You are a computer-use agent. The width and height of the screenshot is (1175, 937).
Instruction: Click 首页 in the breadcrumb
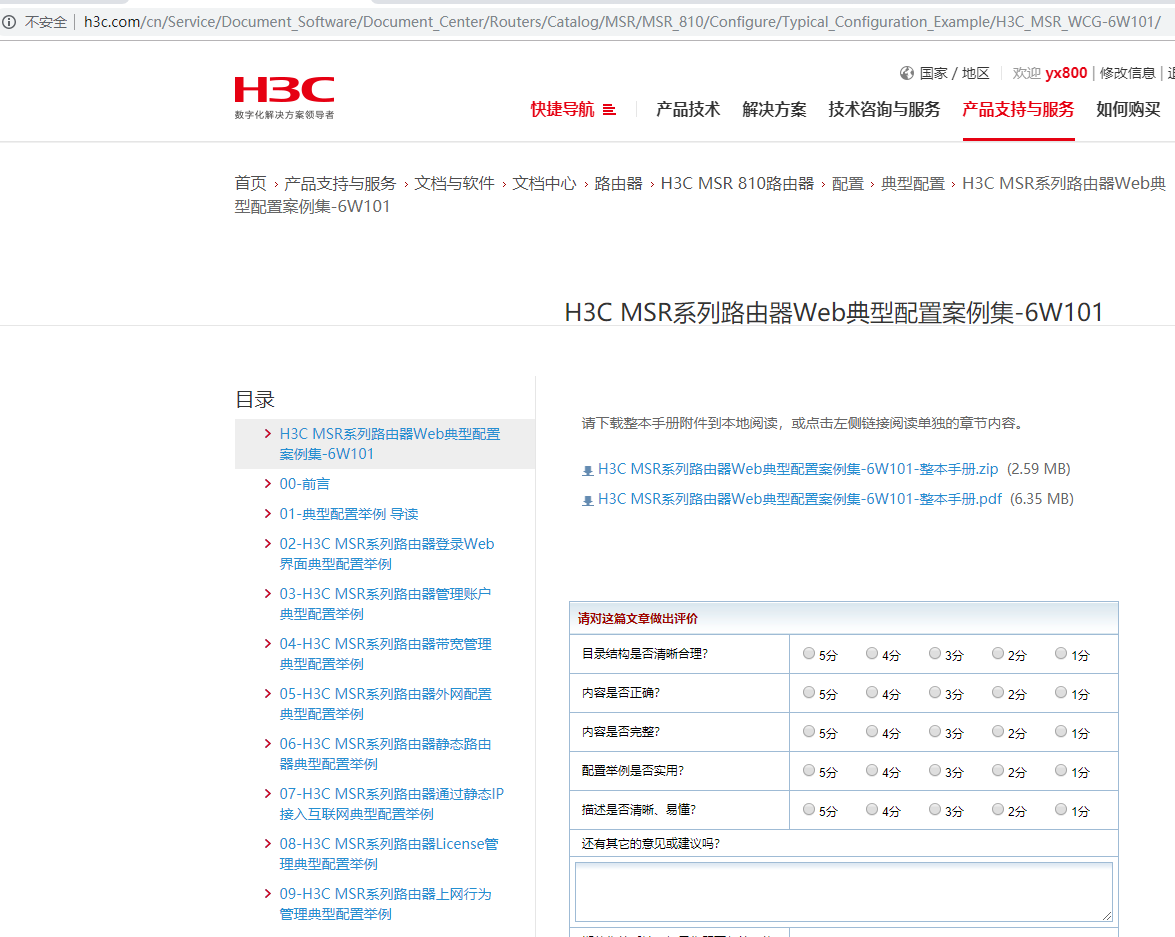click(x=250, y=184)
